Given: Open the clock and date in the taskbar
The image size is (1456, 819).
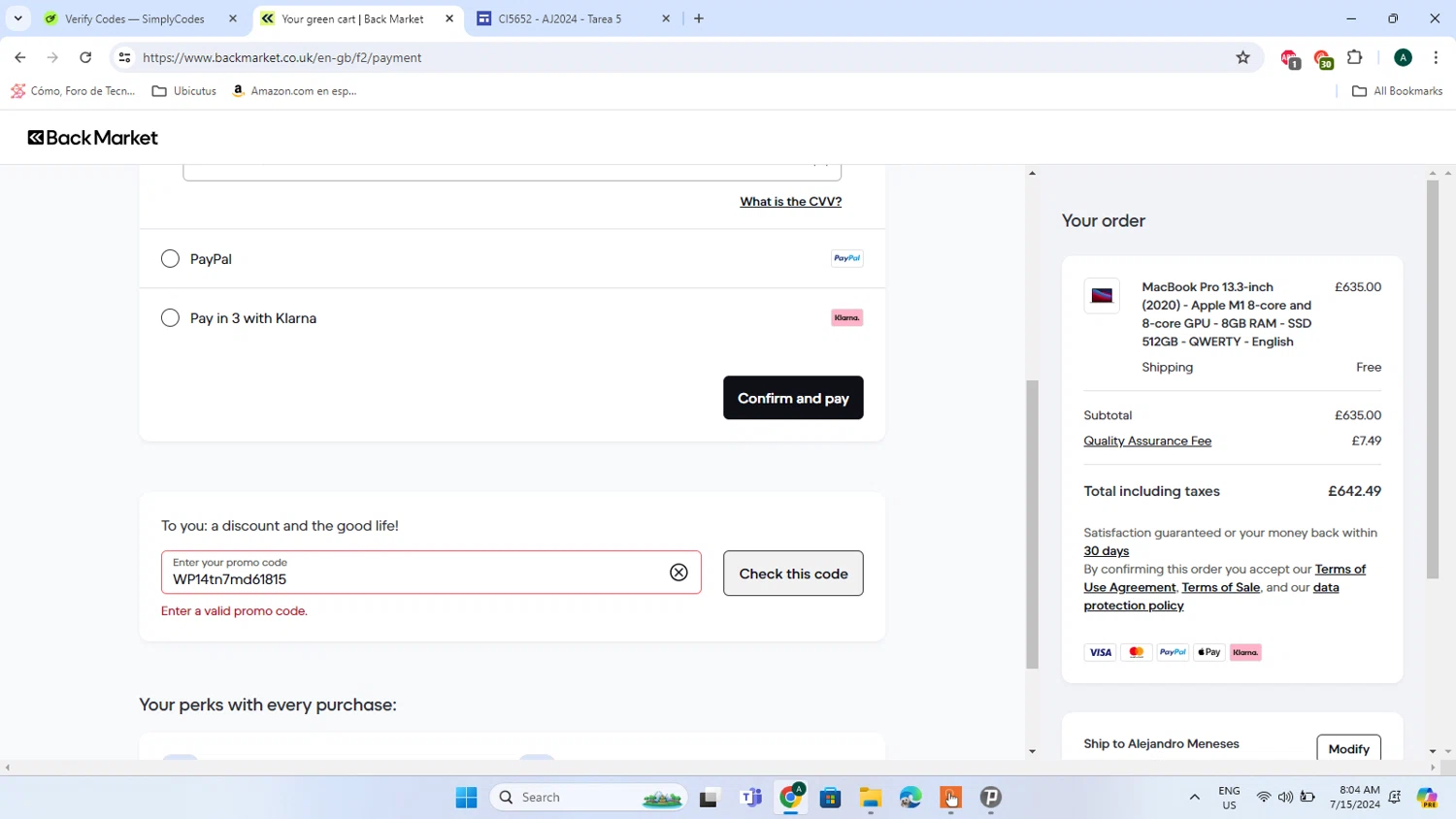Looking at the screenshot, I should click(1355, 798).
